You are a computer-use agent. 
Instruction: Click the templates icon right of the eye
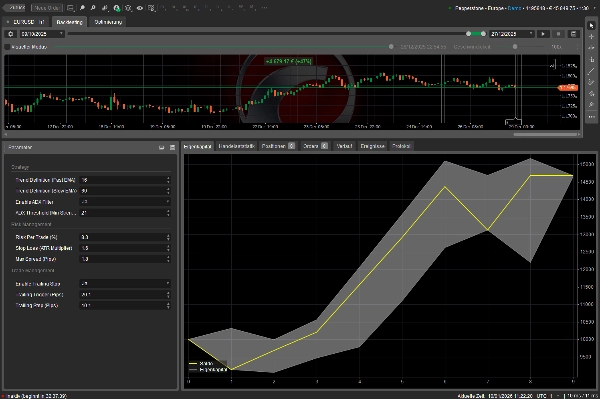click(x=152, y=8)
